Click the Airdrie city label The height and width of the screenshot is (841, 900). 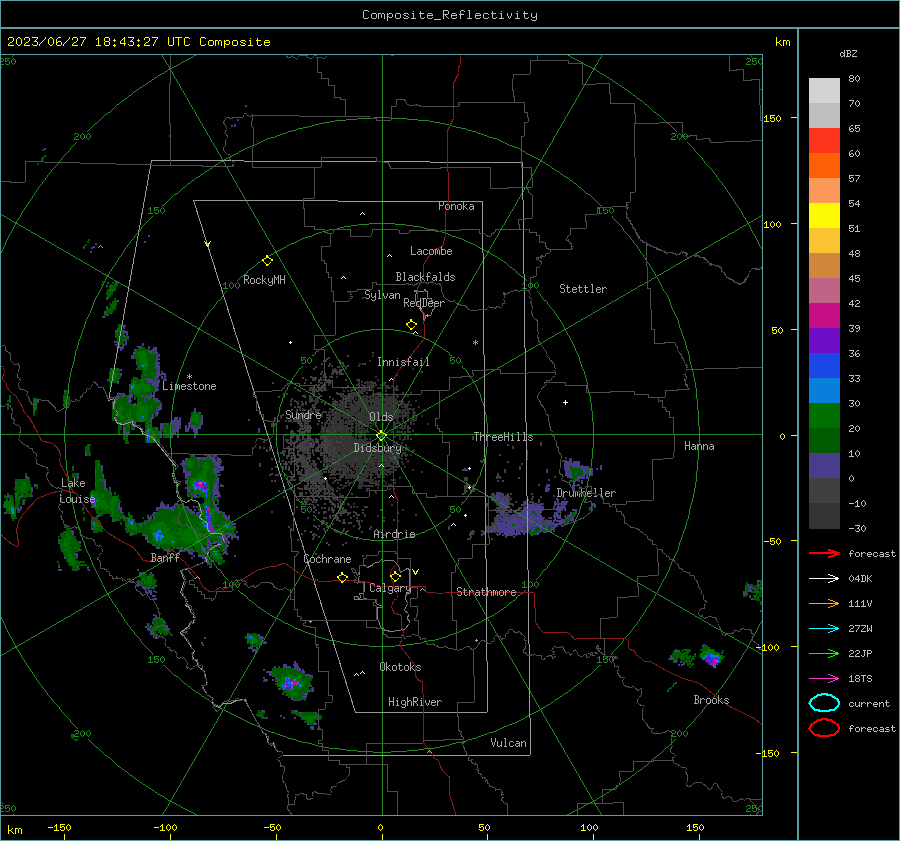[x=394, y=534]
